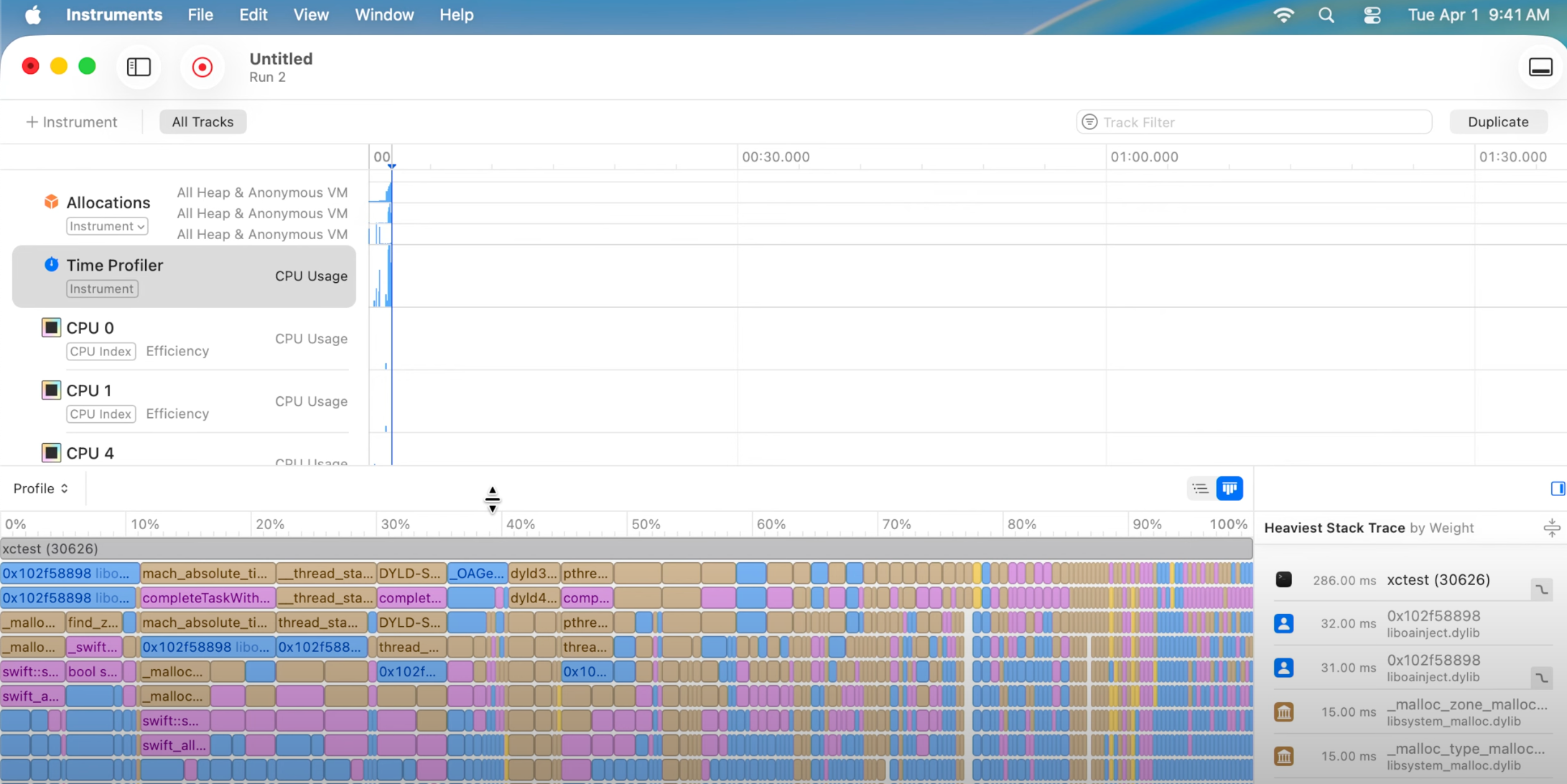Image resolution: width=1567 pixels, height=784 pixels.
Task: Toggle the left sidebar panel icon
Action: [x=139, y=67]
